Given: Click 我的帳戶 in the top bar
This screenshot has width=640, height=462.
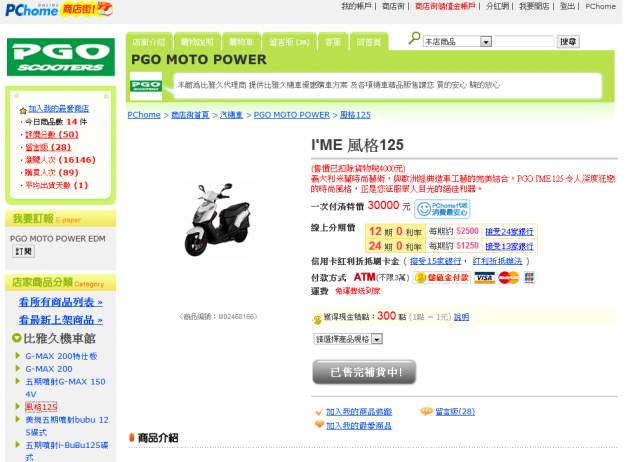Looking at the screenshot, I should pos(356,7).
